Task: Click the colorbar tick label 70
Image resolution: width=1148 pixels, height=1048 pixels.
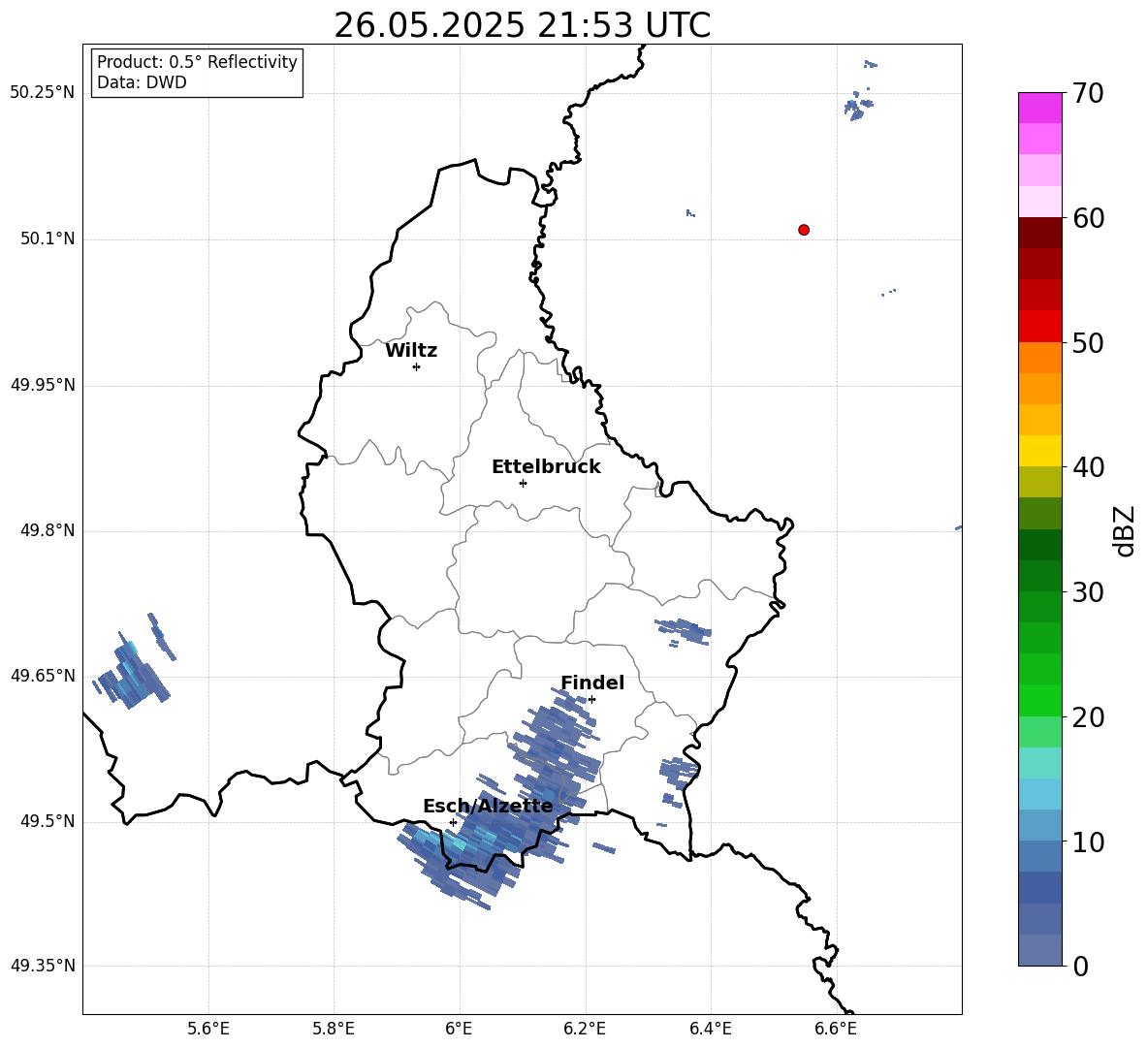Action: pos(1088,93)
